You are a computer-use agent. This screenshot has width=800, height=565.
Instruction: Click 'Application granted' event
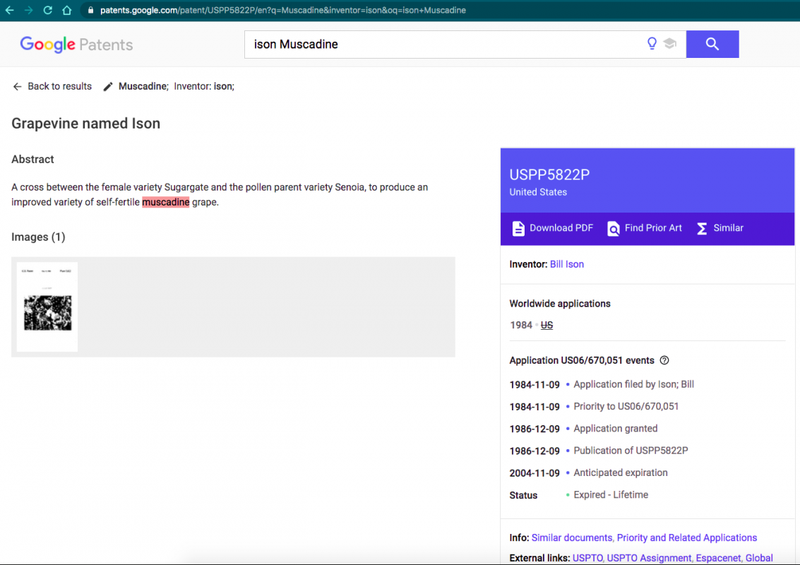[615, 429]
